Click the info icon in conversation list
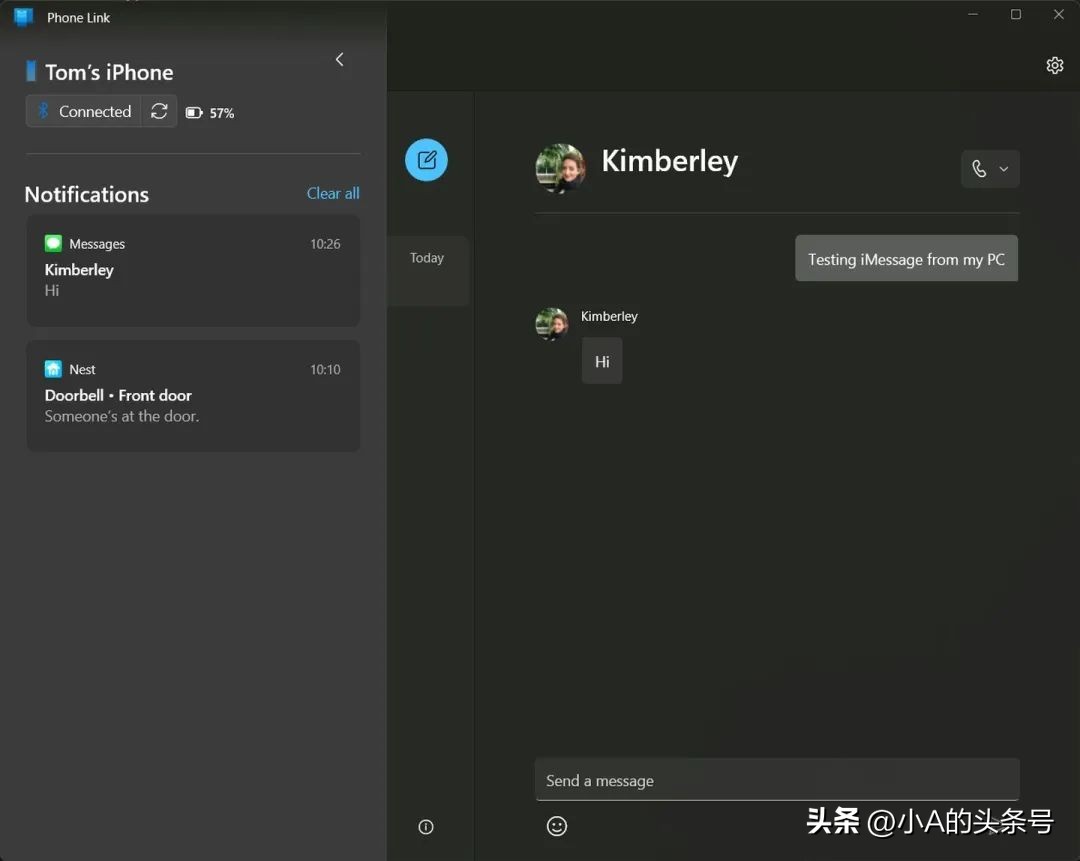The height and width of the screenshot is (861, 1080). 426,827
